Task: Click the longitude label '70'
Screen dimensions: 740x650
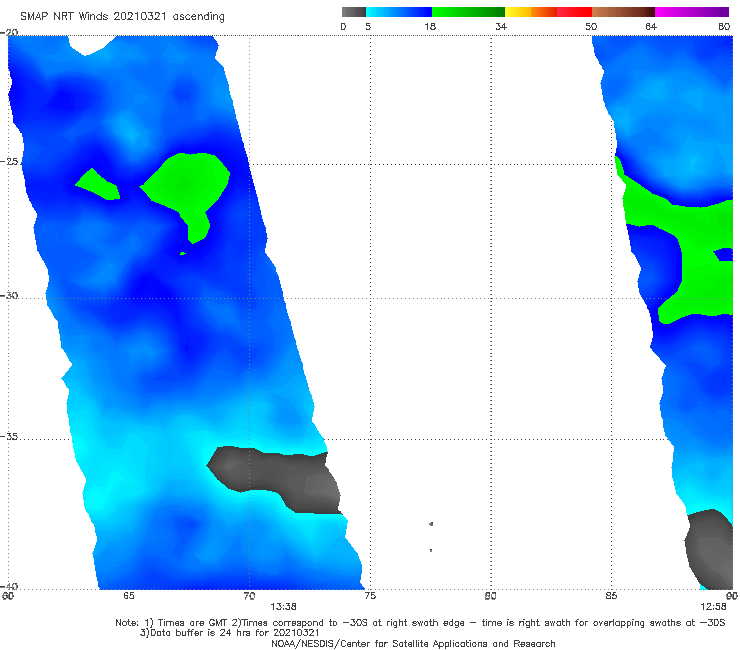Action: coord(249,596)
